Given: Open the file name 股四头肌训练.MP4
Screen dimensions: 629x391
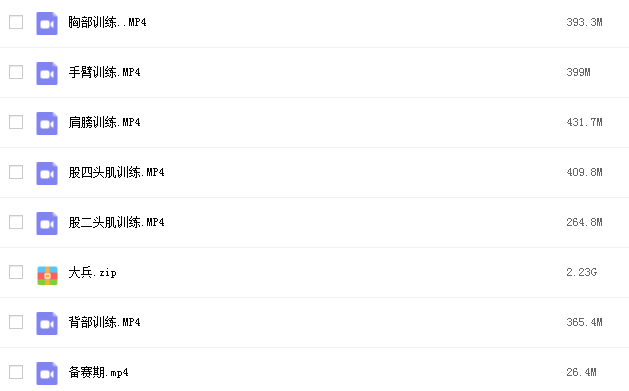Looking at the screenshot, I should 116,172.
